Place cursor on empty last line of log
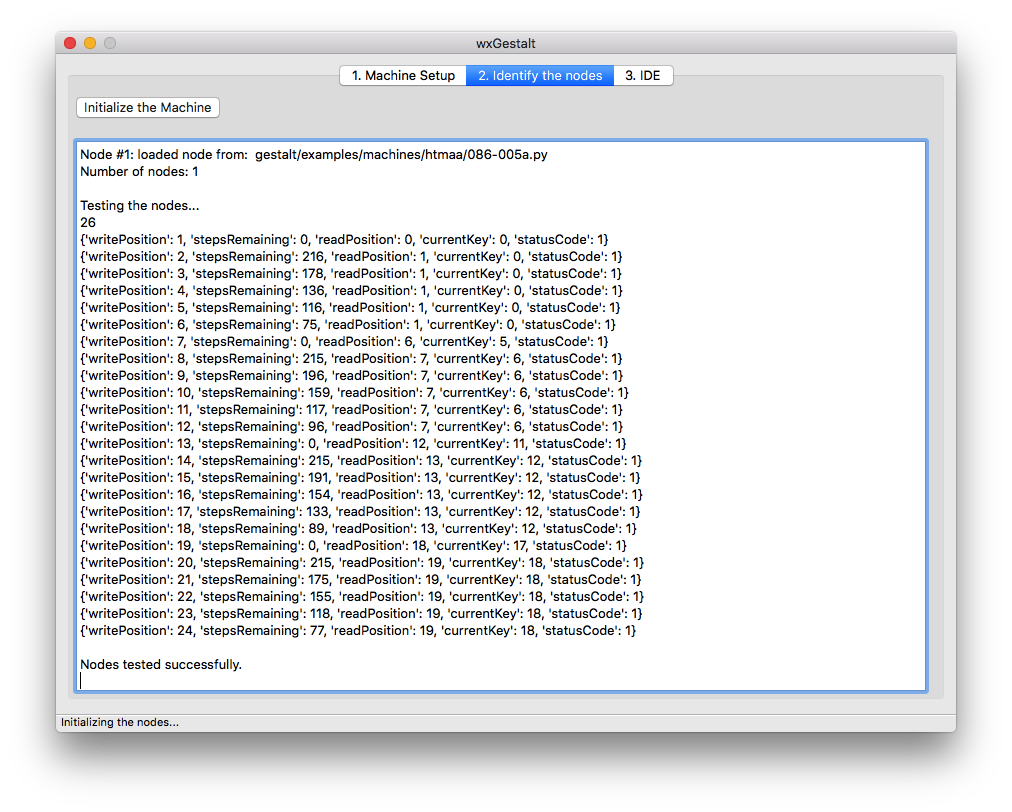Viewport: 1012px width, 812px height. (x=500, y=681)
